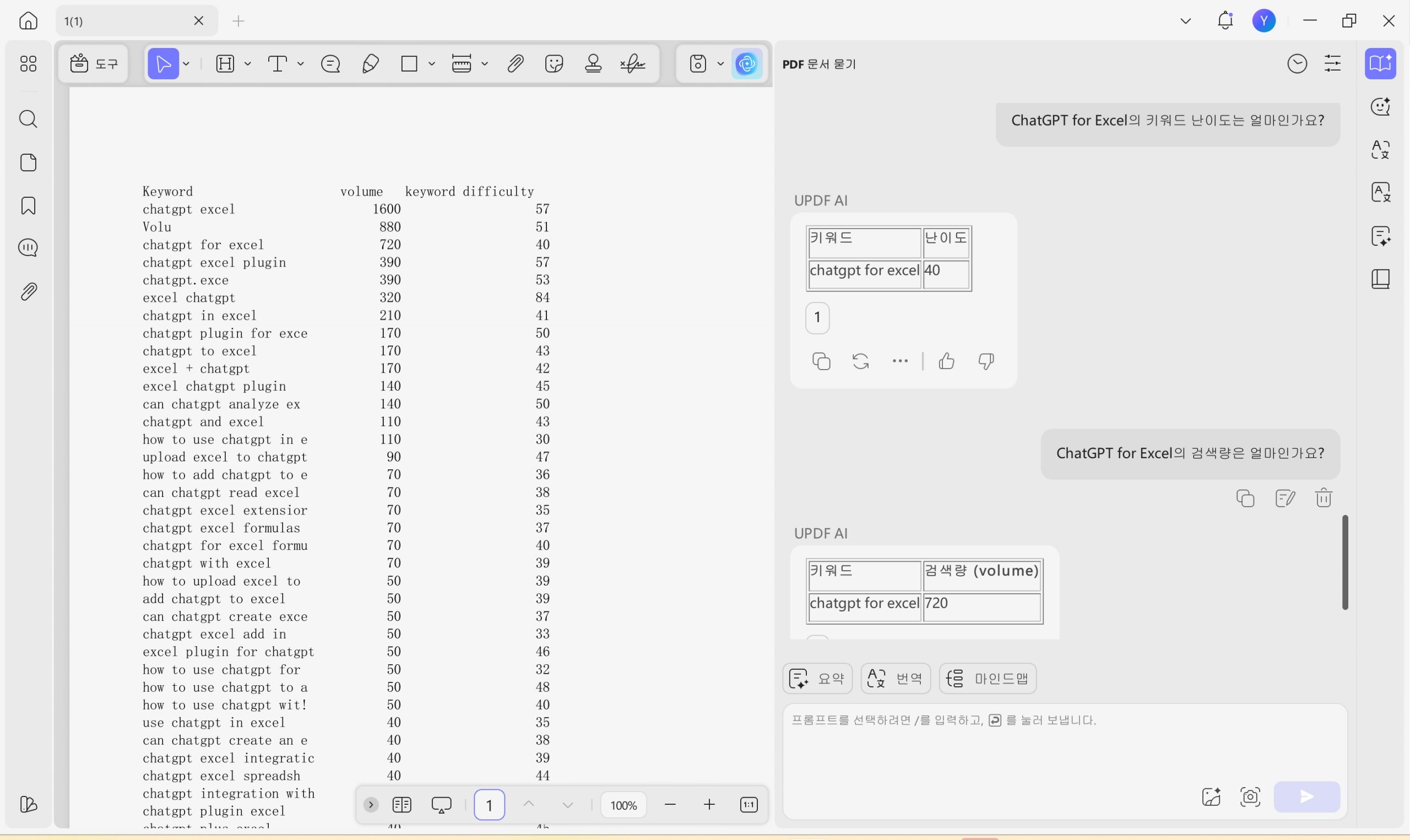Screen dimensions: 1410x840
Task: Open the 100% zoom level box
Action: point(623,805)
